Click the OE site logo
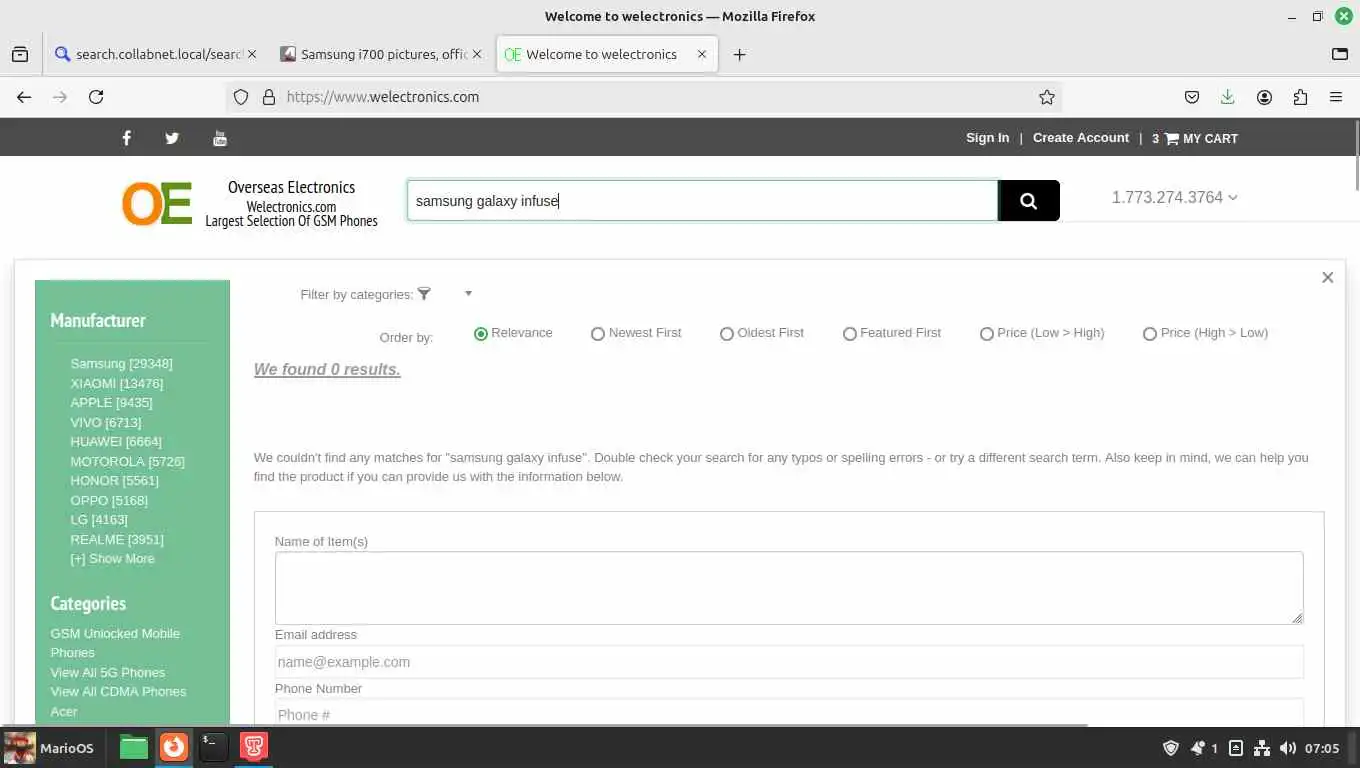 click(157, 204)
